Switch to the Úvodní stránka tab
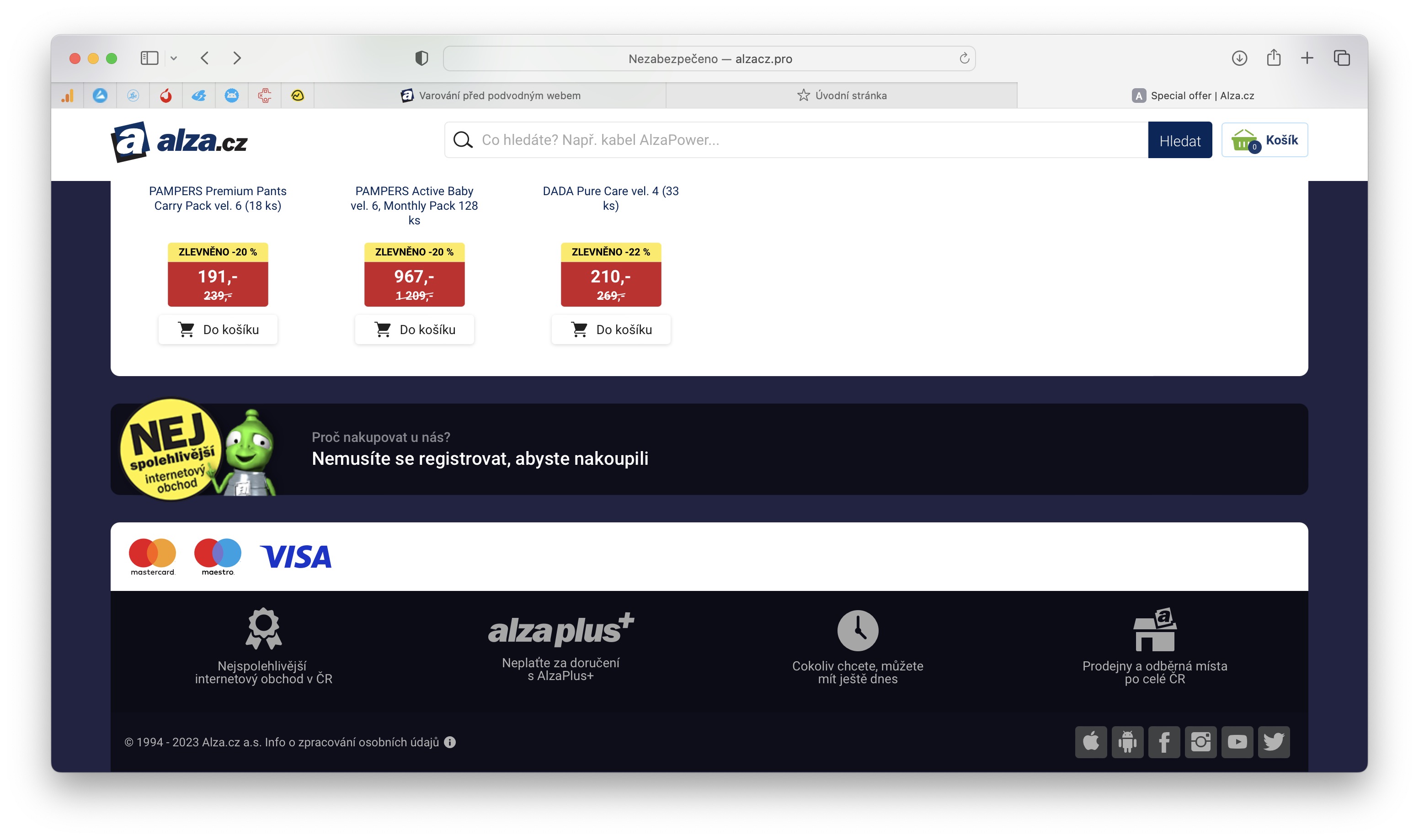The width and height of the screenshot is (1419, 840). pyautogui.click(x=842, y=95)
